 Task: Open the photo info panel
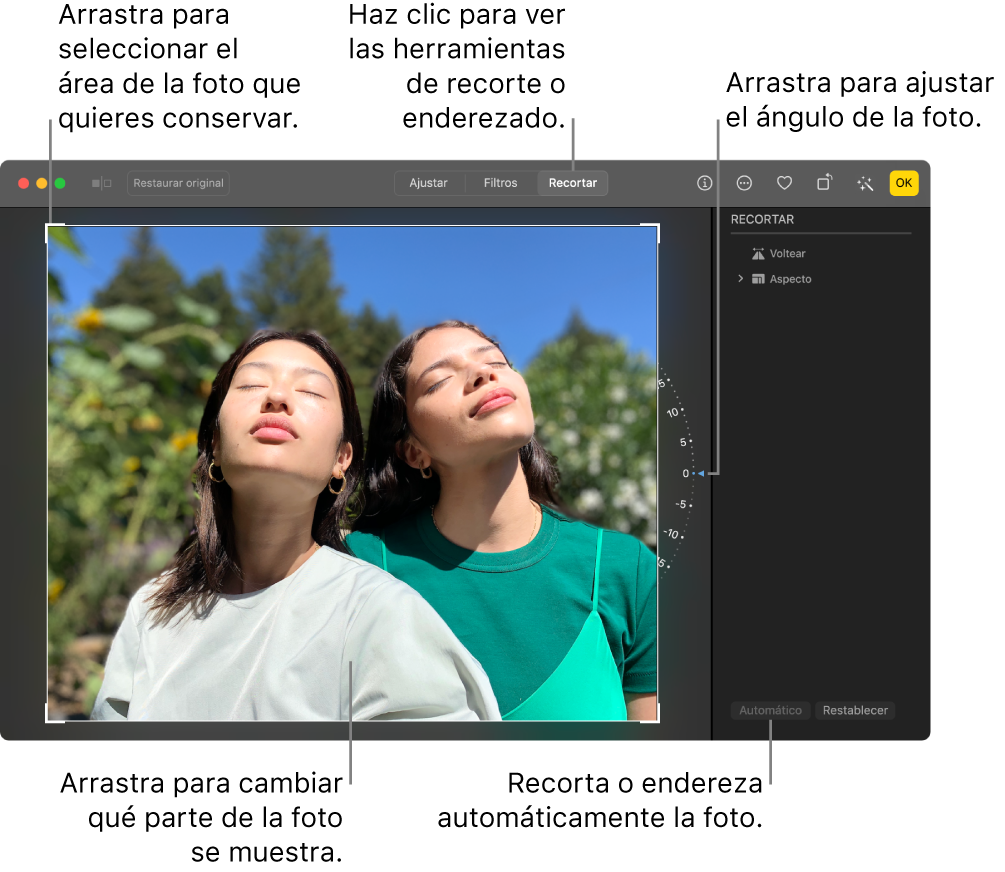tap(705, 183)
